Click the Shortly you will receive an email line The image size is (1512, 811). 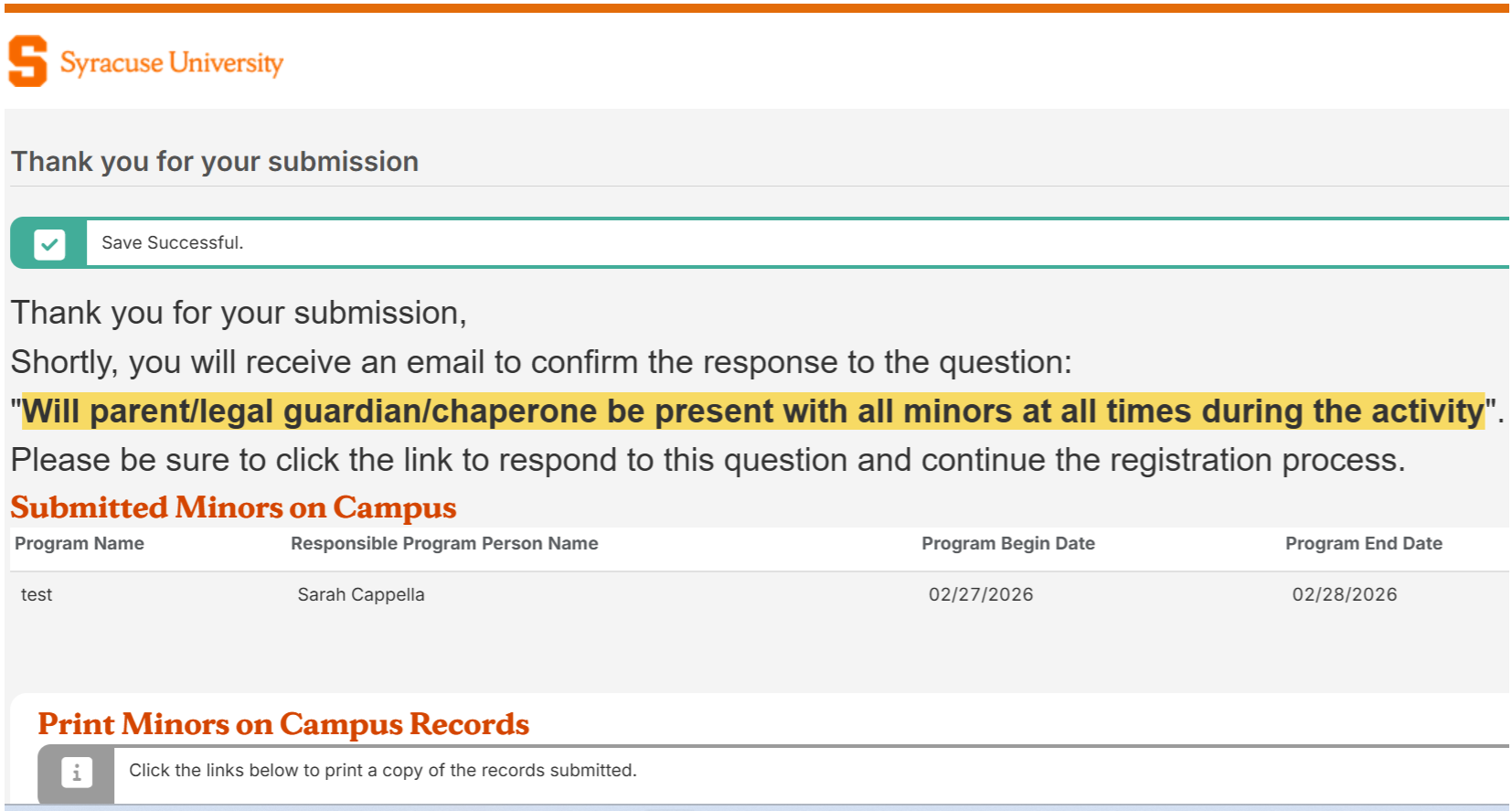click(541, 362)
